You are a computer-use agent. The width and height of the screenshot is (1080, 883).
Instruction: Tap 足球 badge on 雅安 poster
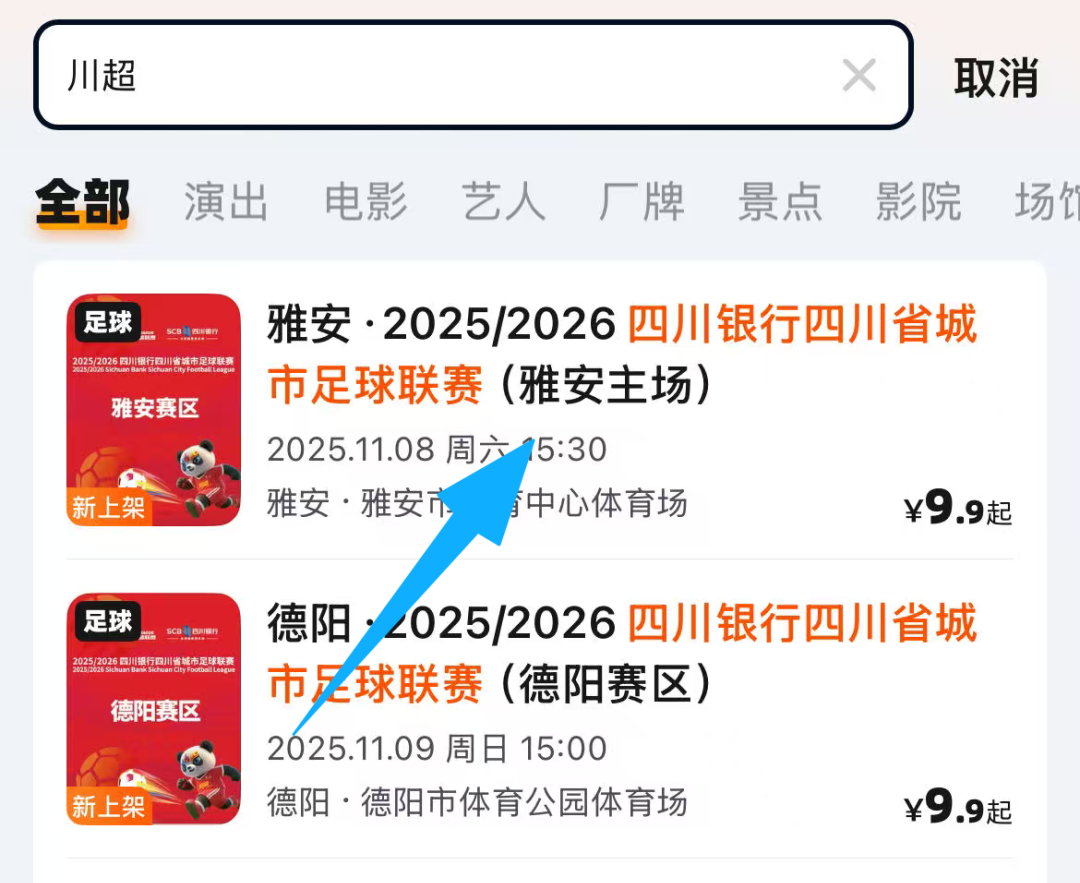point(107,322)
